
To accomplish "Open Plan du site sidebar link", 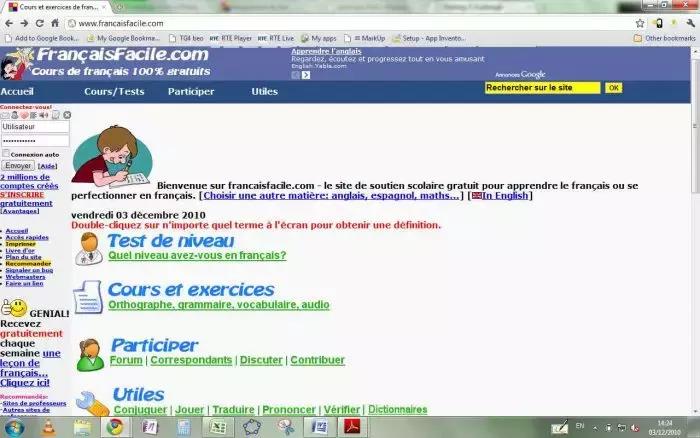I will click(x=23, y=257).
